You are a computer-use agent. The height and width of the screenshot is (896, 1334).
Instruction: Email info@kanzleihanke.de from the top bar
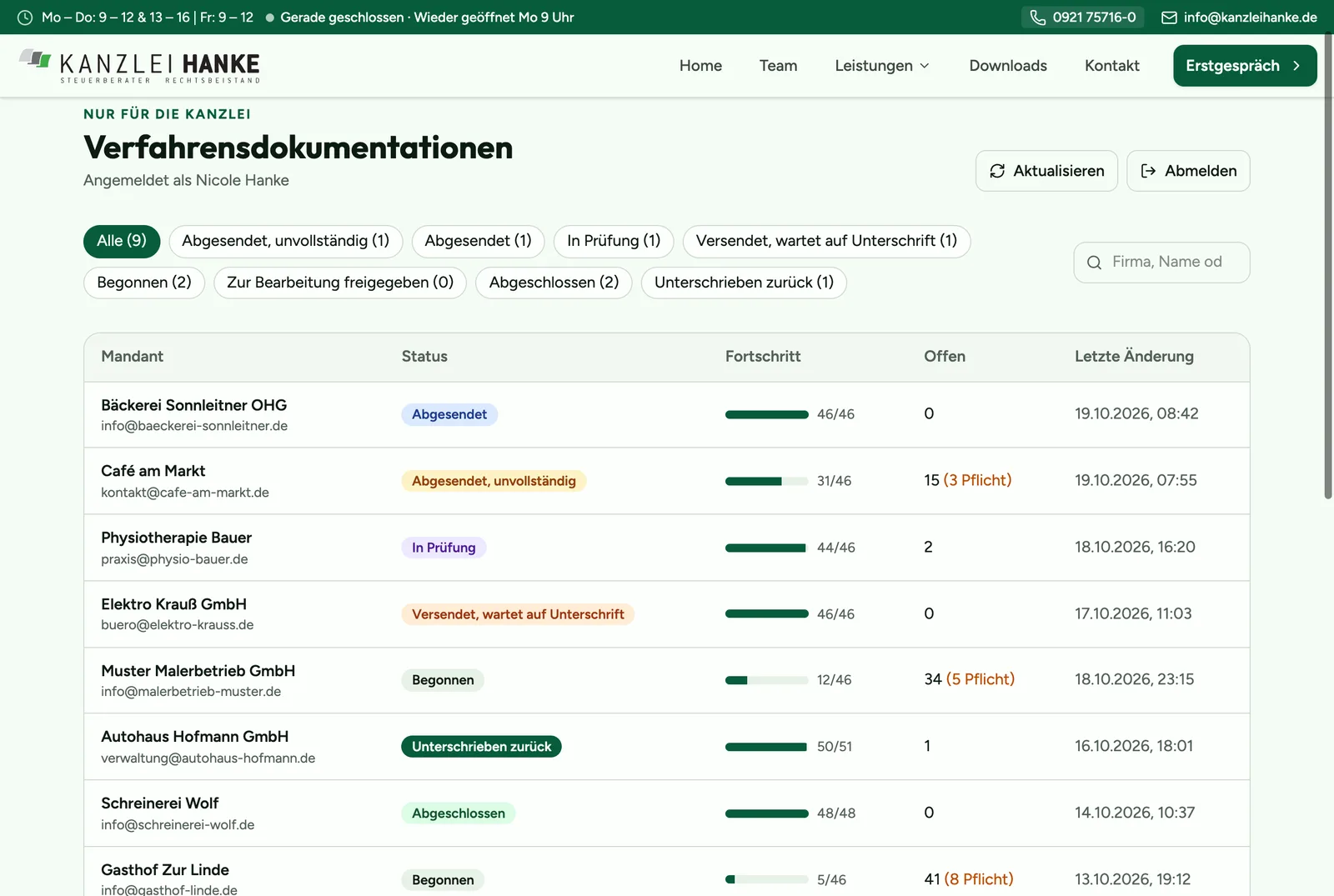point(1239,18)
